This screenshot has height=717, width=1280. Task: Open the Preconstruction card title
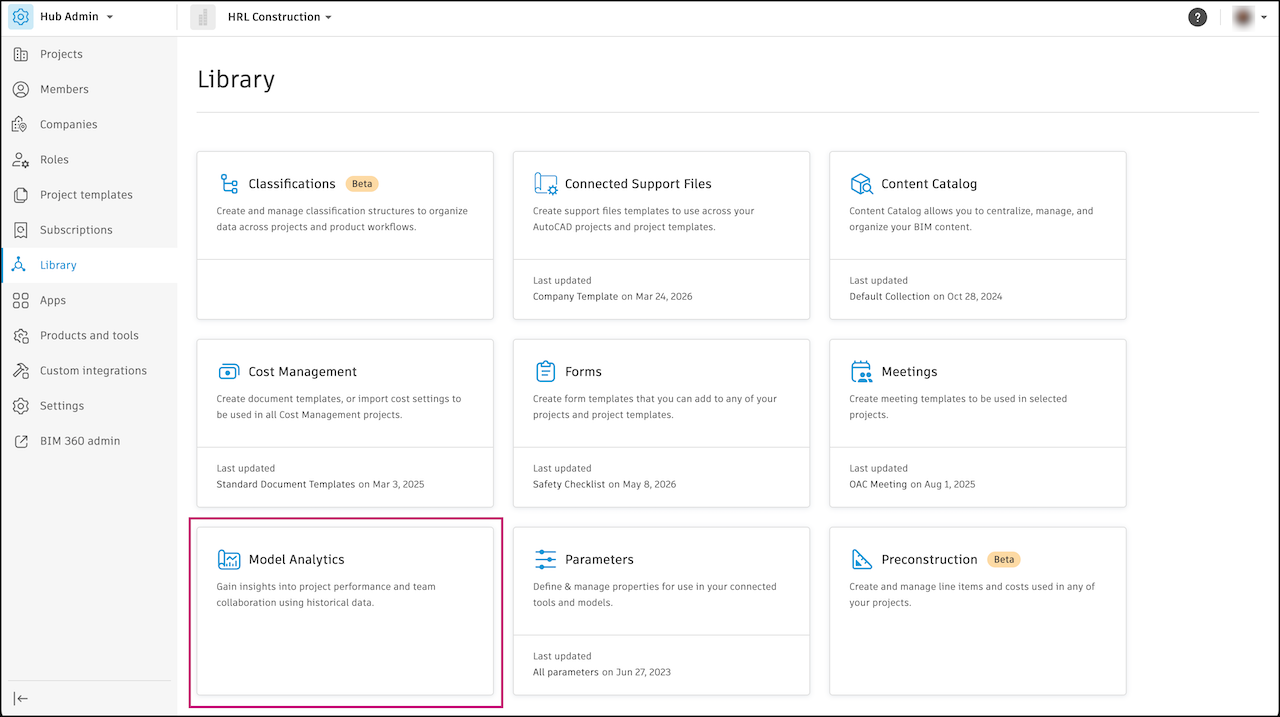[929, 560]
